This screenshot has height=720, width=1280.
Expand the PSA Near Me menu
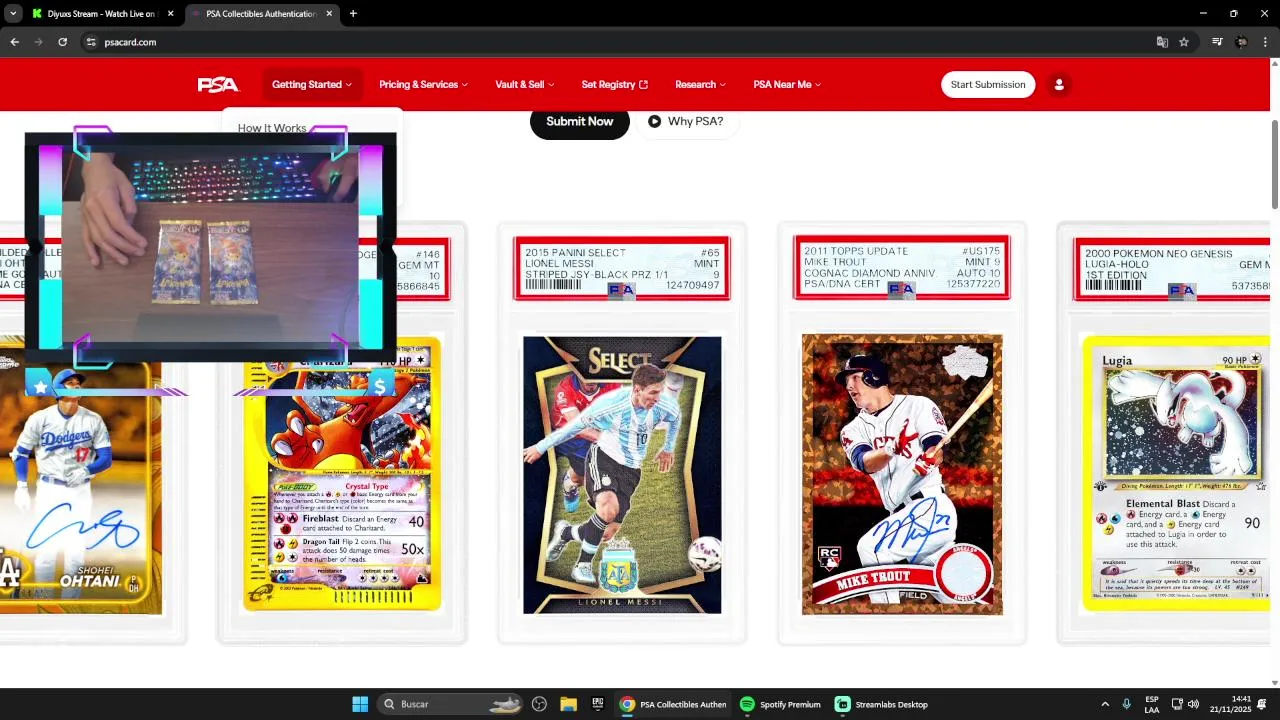[787, 85]
